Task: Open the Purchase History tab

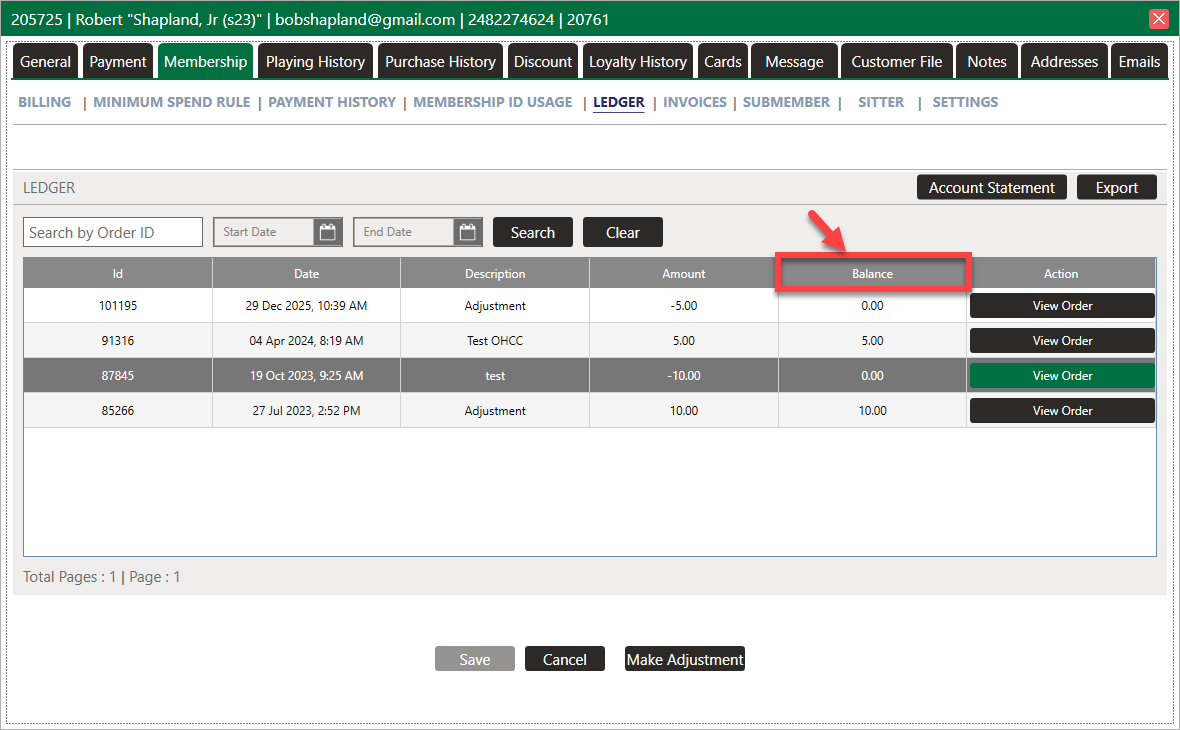Action: (440, 62)
